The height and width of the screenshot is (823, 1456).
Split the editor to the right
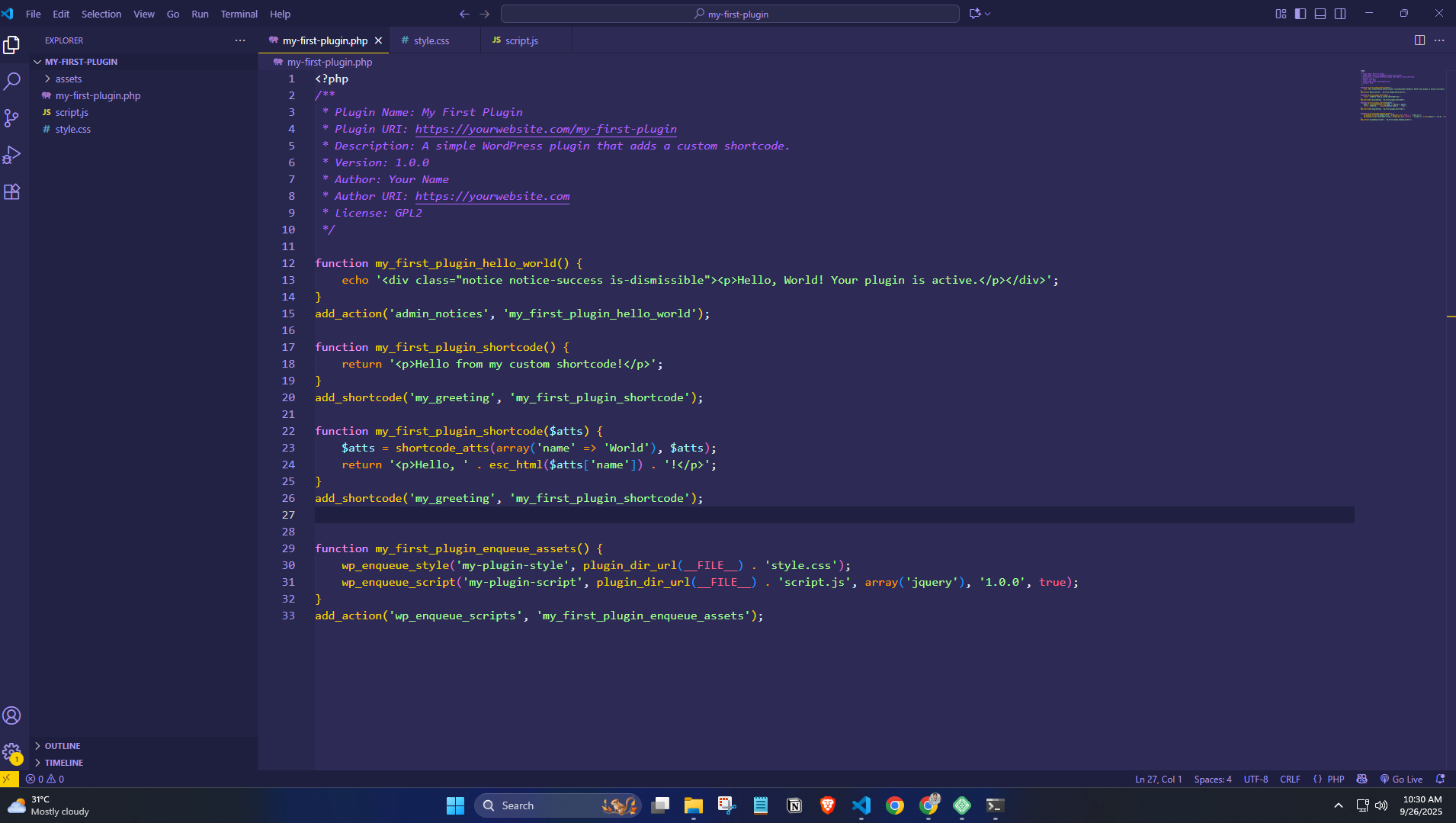pos(1419,40)
